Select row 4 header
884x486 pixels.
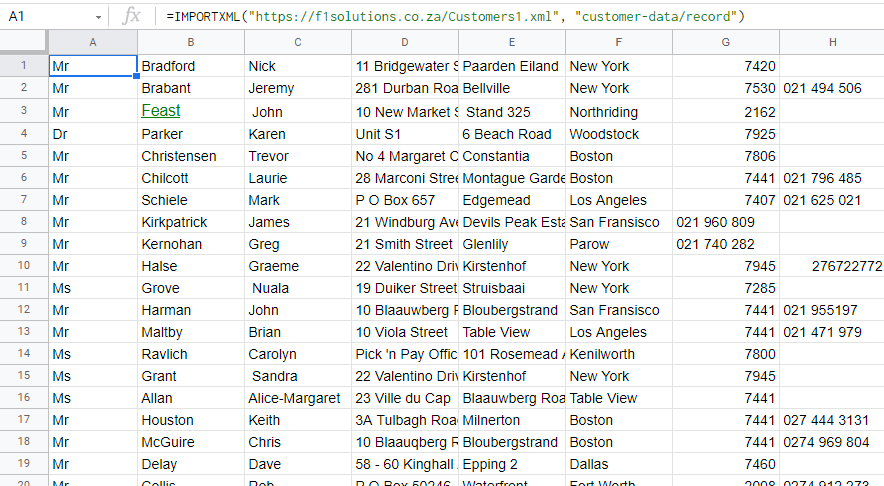[23, 134]
